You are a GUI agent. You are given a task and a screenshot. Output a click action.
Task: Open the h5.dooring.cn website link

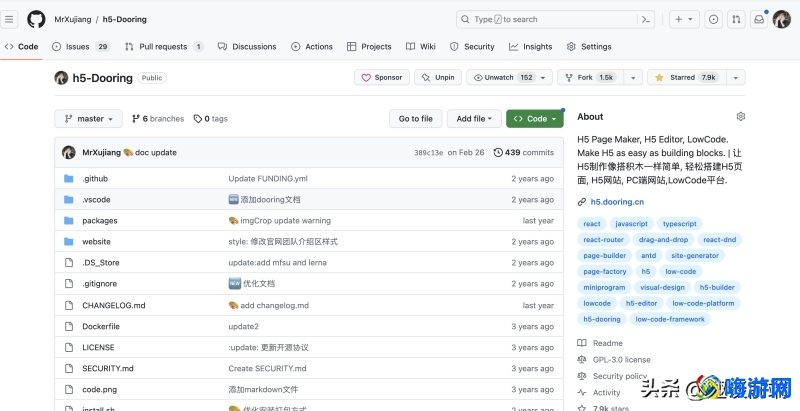tap(617, 202)
